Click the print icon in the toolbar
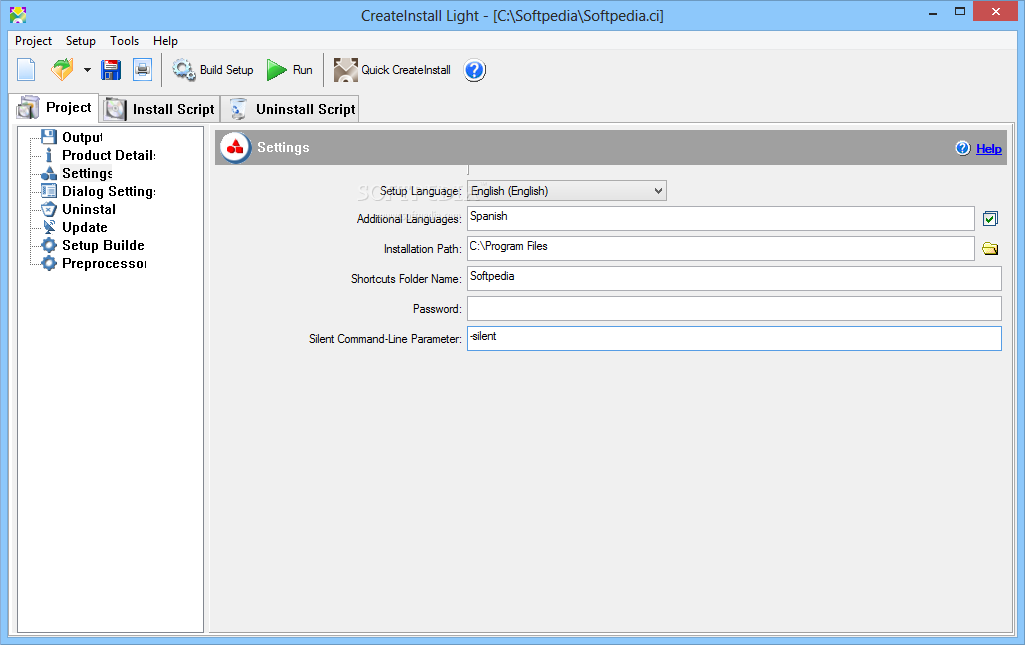The image size is (1025, 645). (143, 70)
